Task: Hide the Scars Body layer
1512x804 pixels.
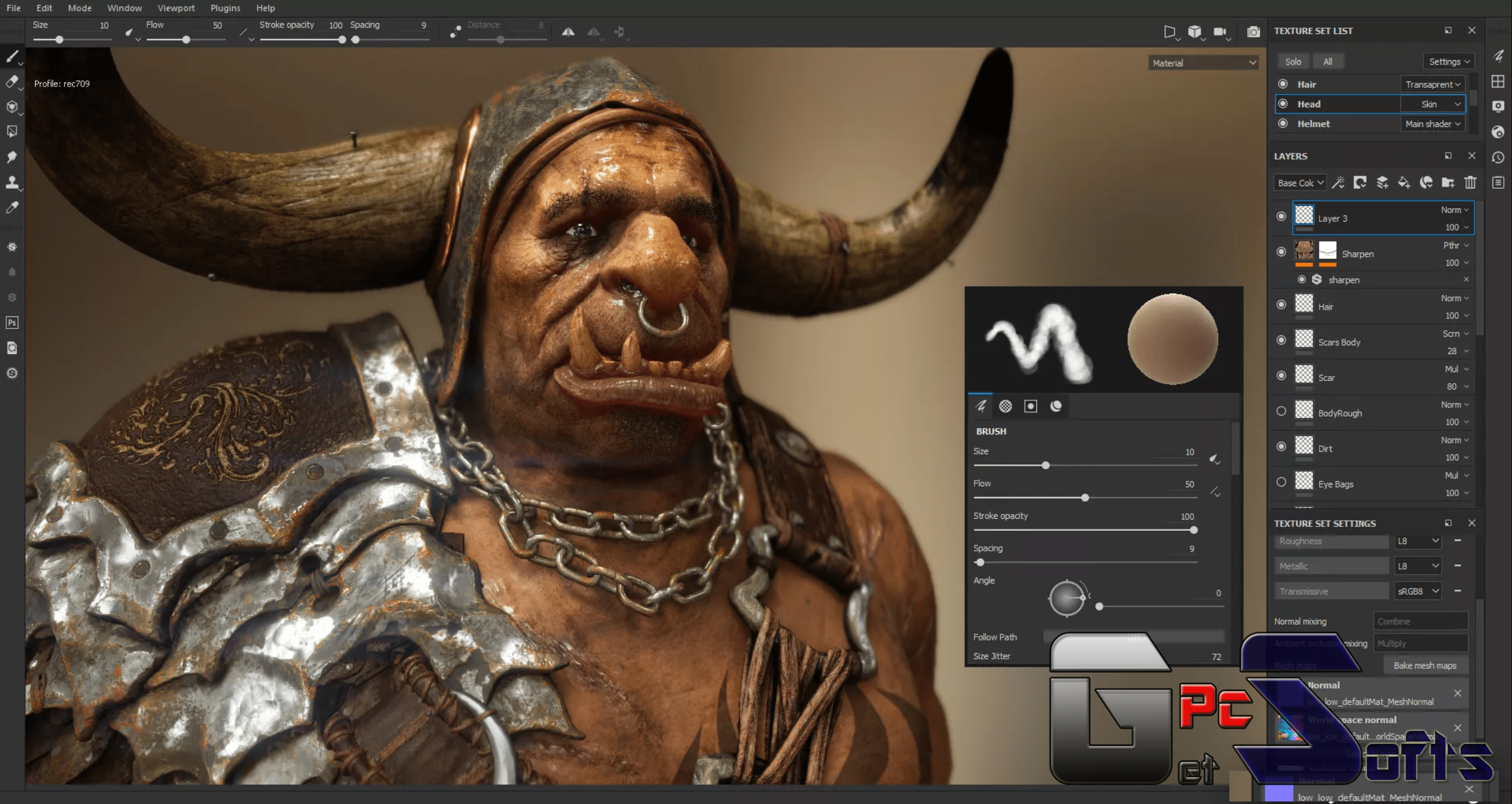Action: [x=1281, y=340]
